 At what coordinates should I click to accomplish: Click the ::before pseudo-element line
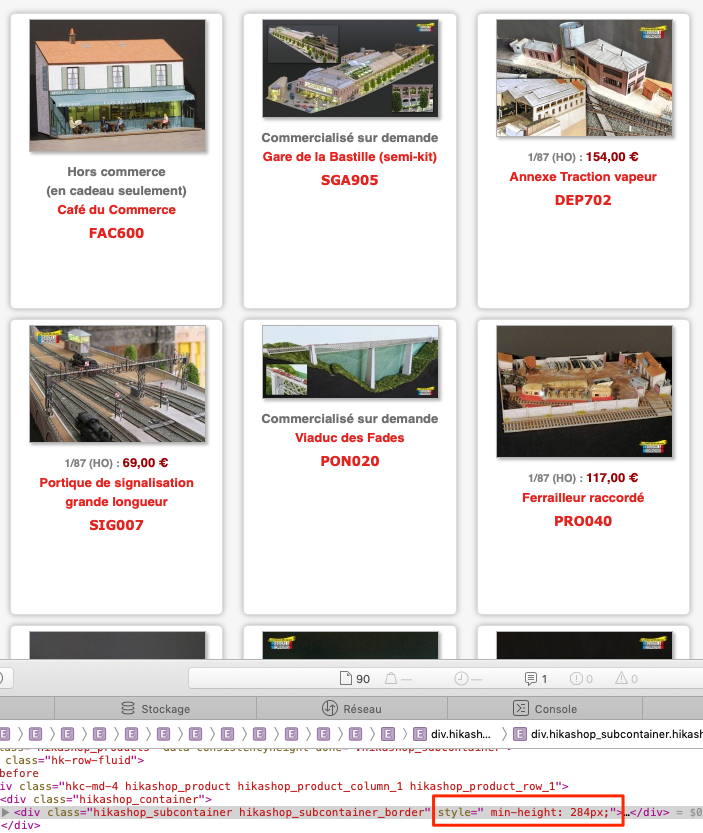(19, 773)
